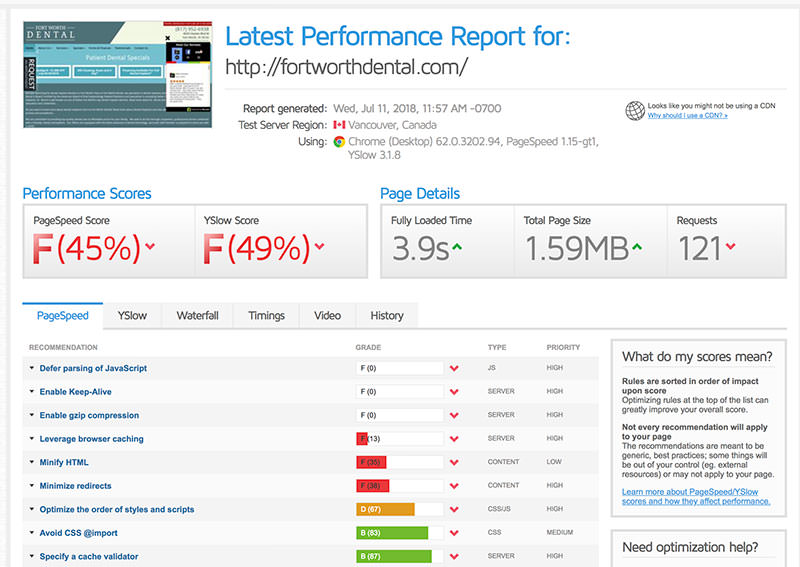Open Minify HTML recommendation
This screenshot has height=567, width=800.
coord(64,462)
